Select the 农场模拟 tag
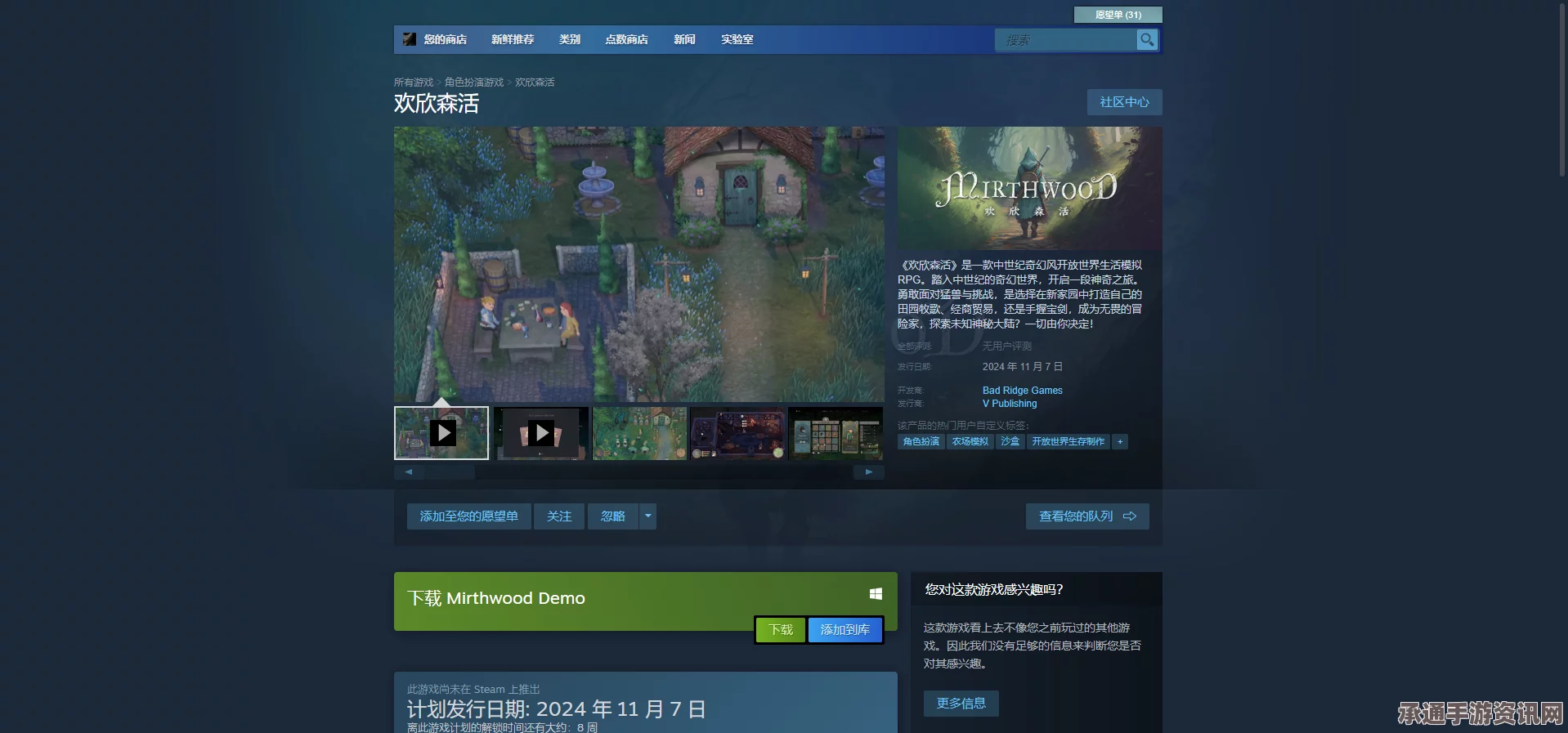The height and width of the screenshot is (733, 1568). [x=970, y=441]
